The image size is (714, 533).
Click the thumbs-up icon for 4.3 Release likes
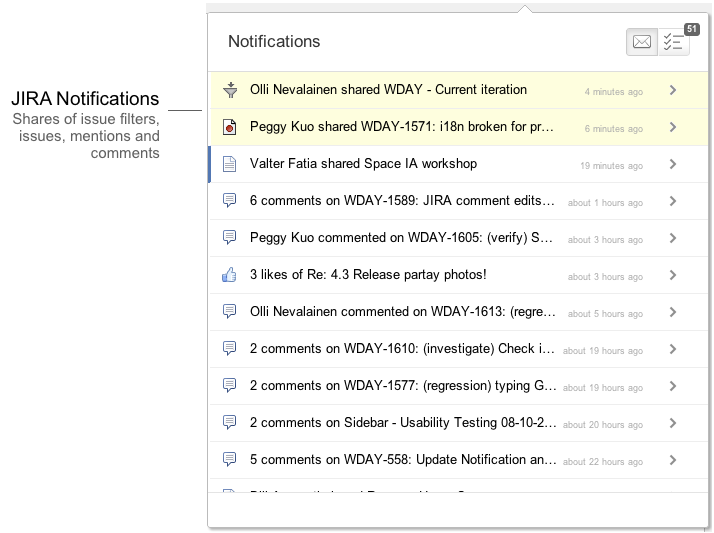point(229,274)
